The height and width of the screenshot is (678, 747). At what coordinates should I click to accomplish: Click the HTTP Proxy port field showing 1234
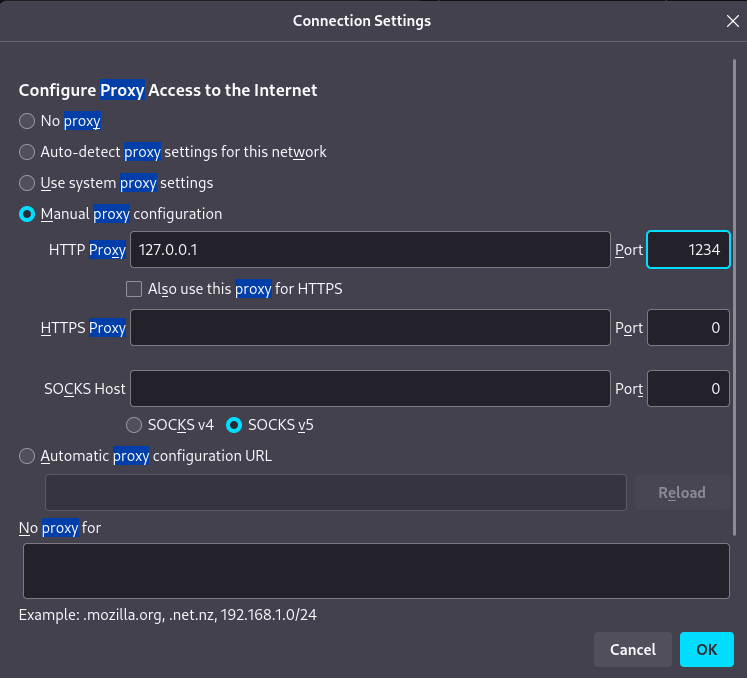(x=688, y=250)
